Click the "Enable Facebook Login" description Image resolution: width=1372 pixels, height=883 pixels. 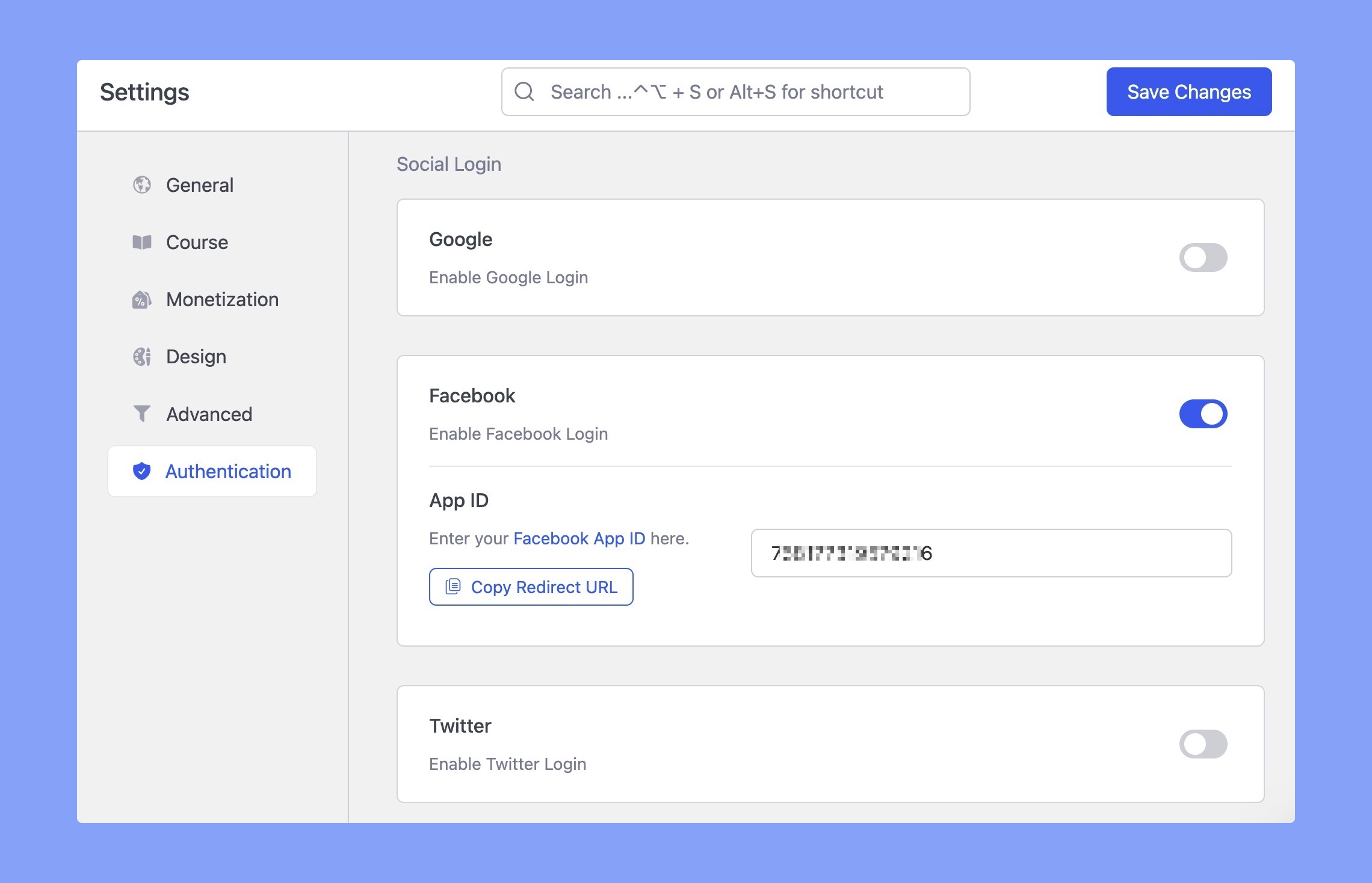click(519, 434)
